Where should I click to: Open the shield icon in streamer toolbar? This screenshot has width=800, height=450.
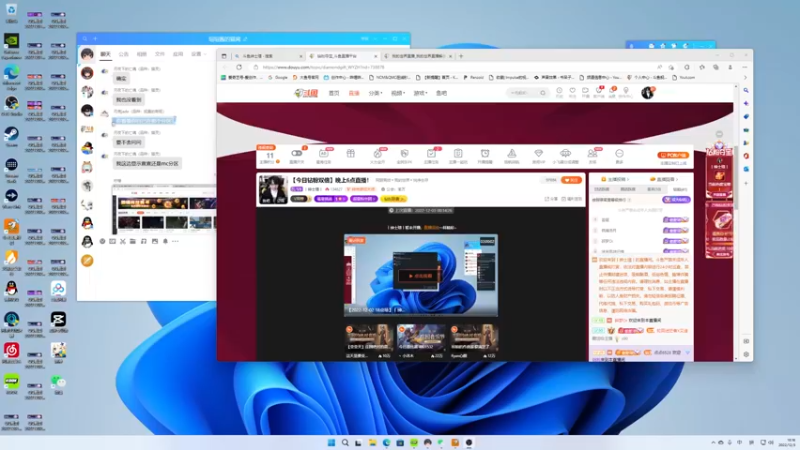click(404, 153)
